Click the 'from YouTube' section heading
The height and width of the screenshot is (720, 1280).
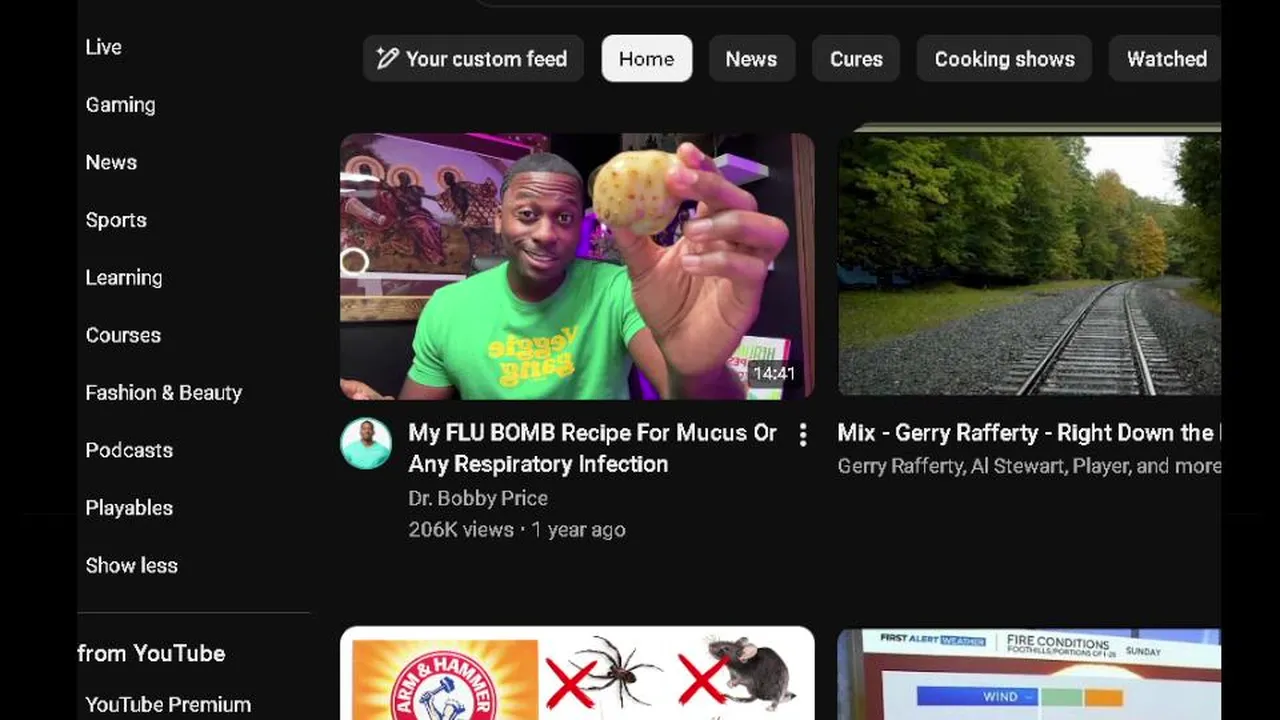[151, 654]
